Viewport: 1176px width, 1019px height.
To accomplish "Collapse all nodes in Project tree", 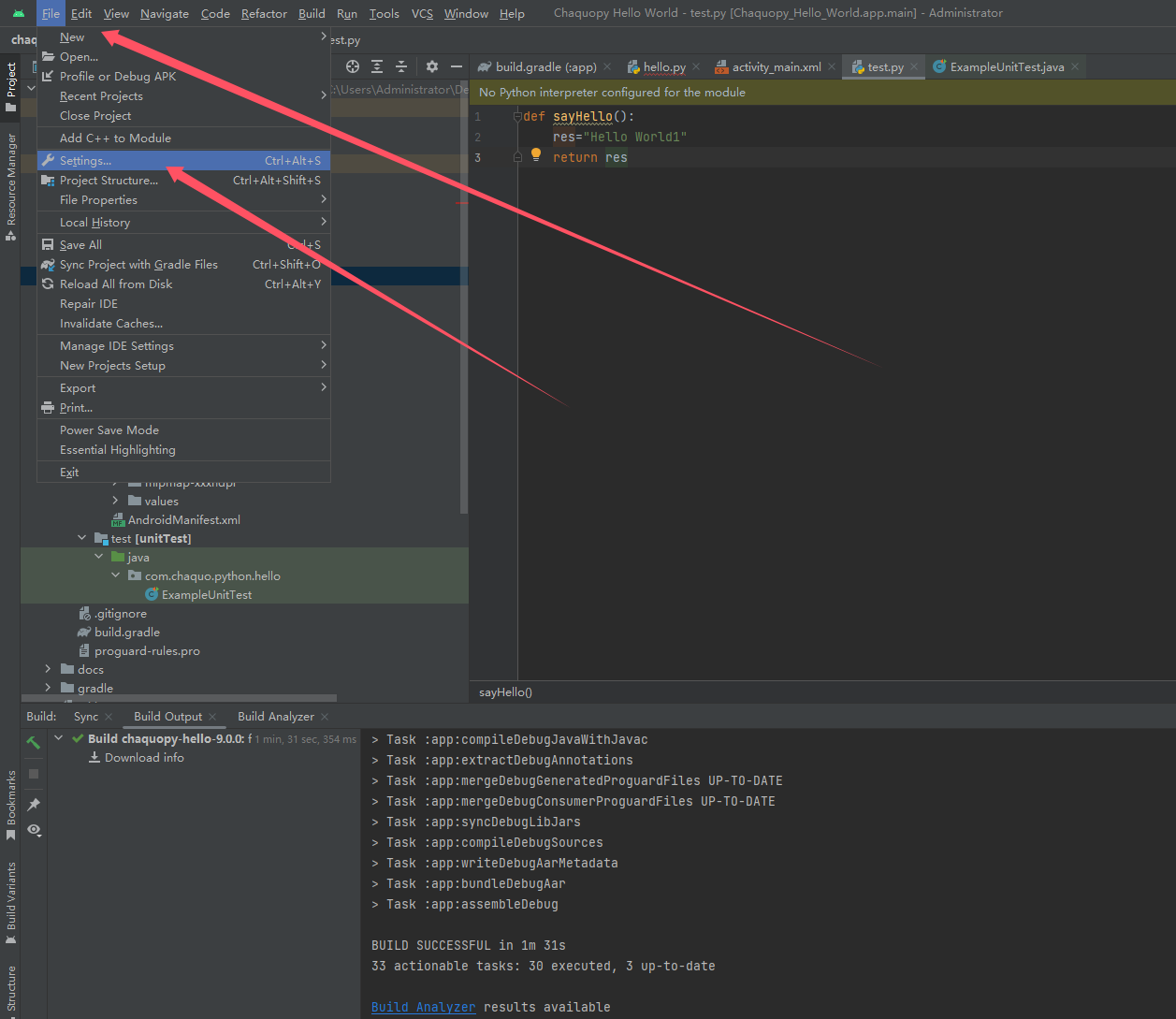I will point(399,66).
